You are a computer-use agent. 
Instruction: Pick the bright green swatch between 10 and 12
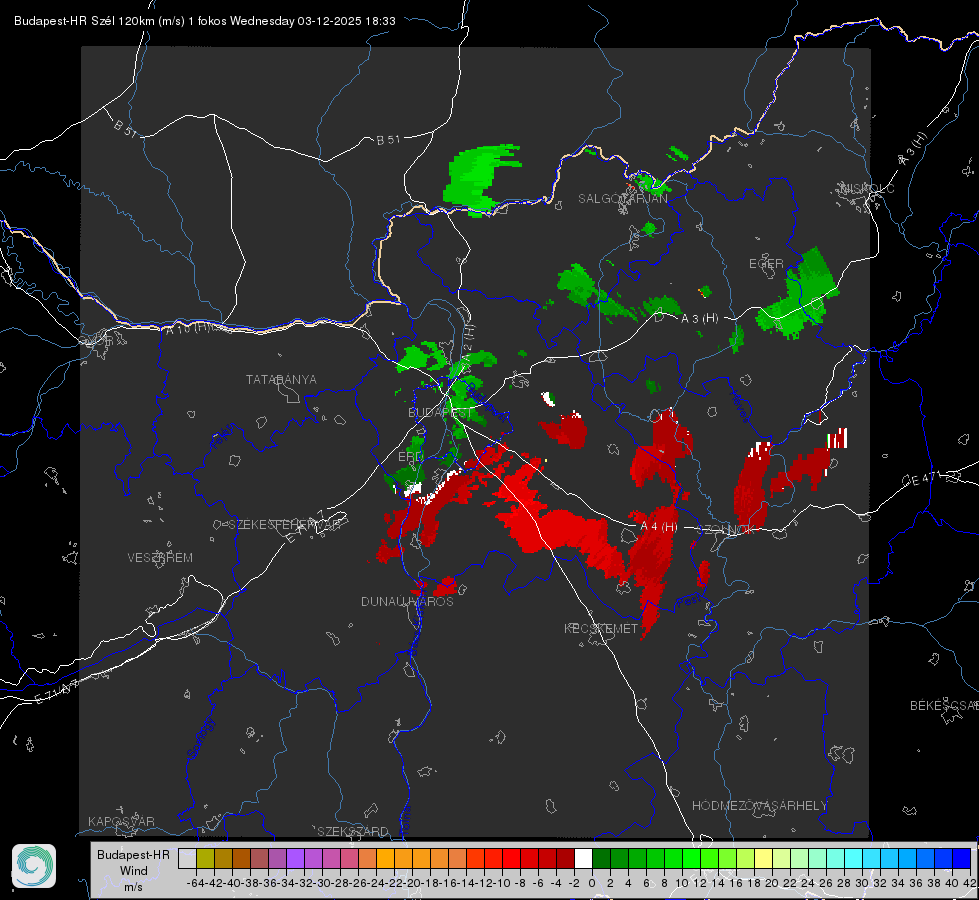tap(691, 858)
